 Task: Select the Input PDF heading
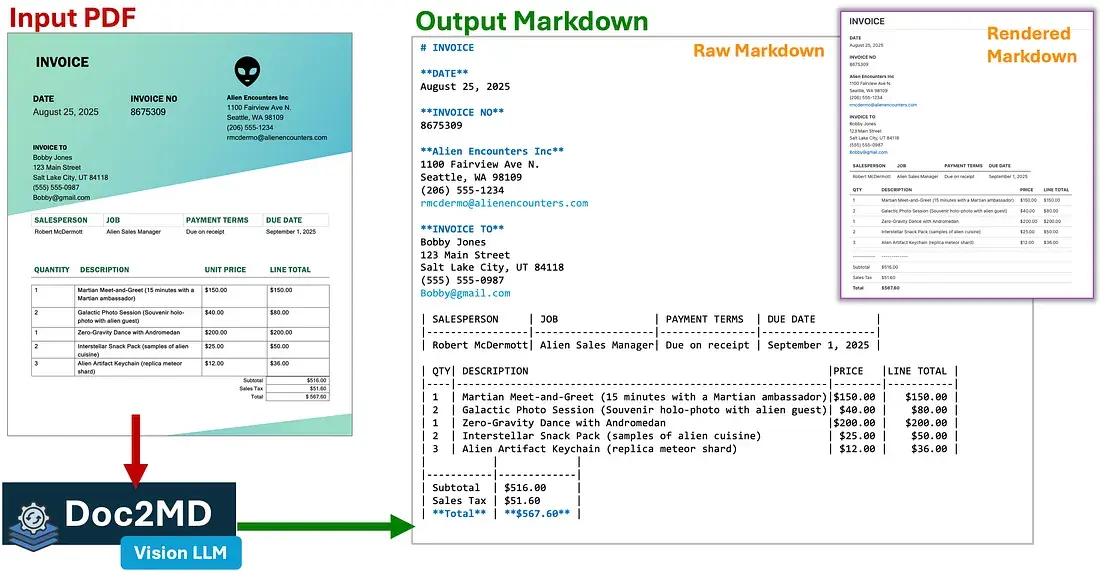click(72, 17)
